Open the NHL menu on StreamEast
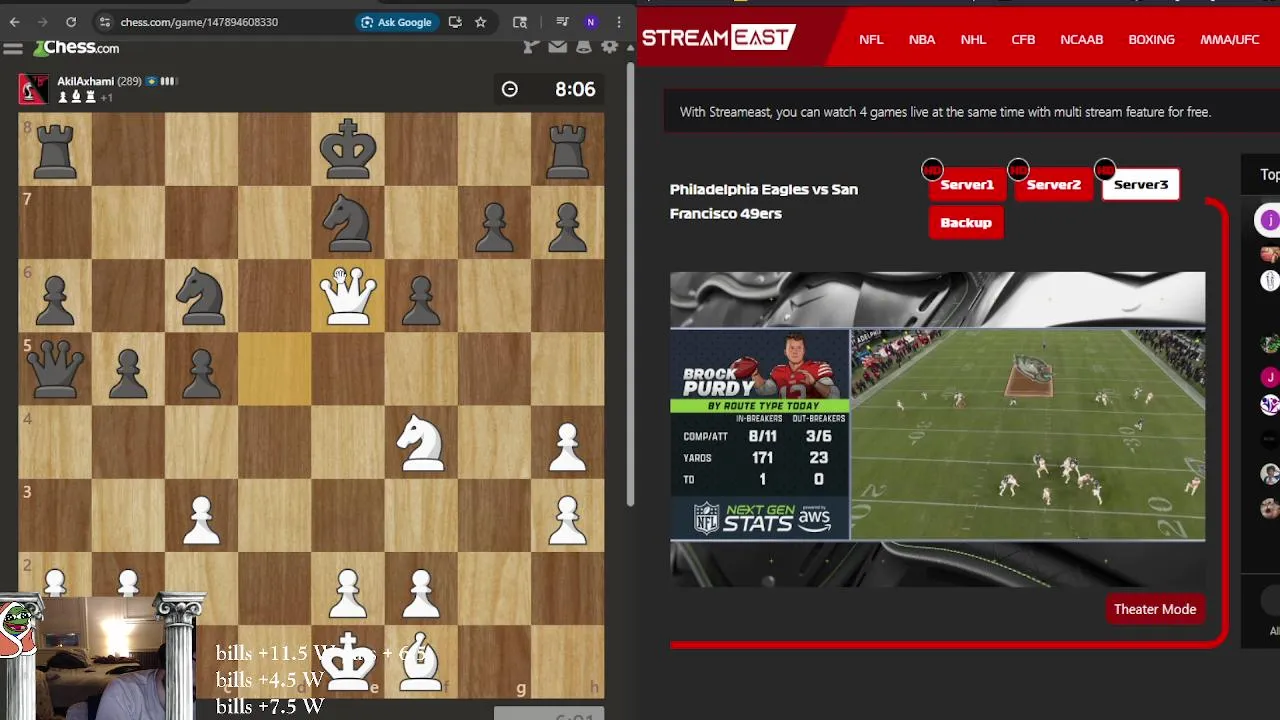The image size is (1280, 720). pyautogui.click(x=973, y=39)
